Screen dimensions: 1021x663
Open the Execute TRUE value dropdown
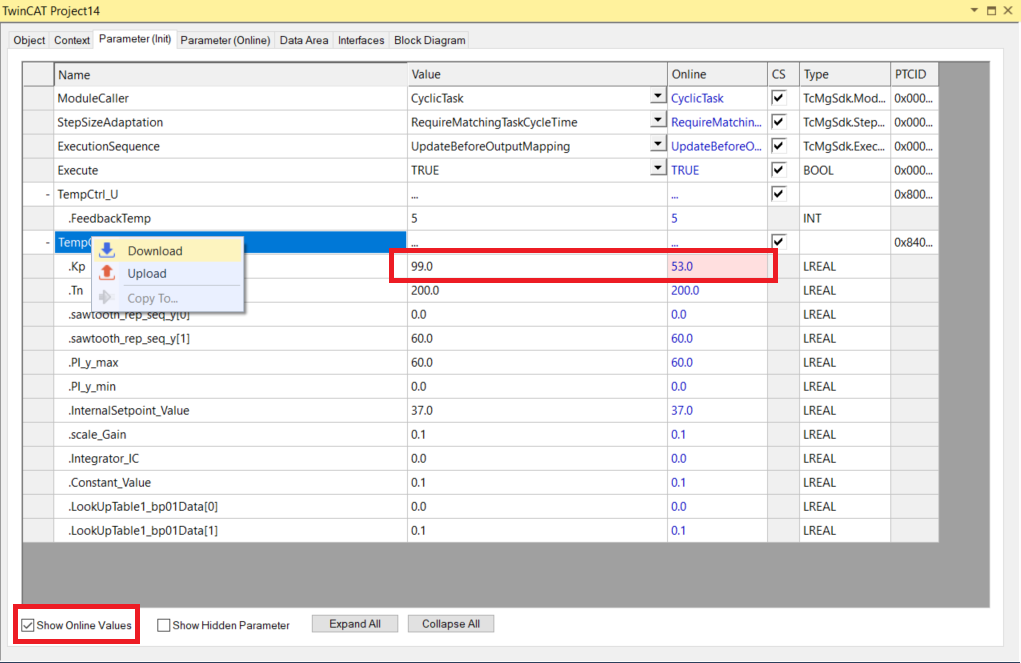click(658, 169)
